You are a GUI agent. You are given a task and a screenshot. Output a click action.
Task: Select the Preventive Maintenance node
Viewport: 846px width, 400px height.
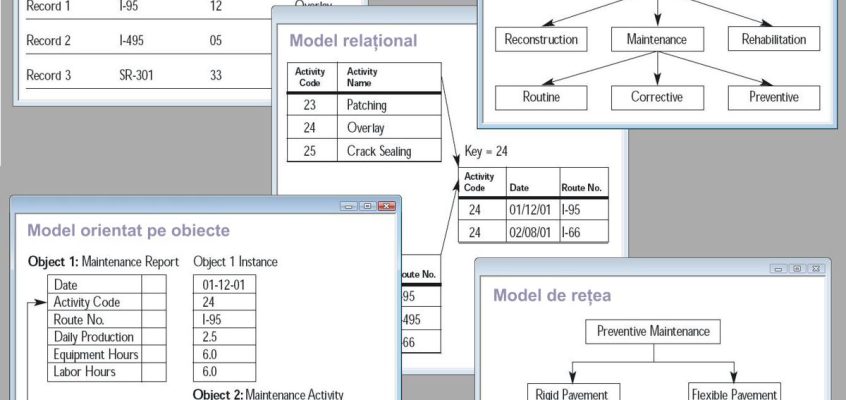(653, 331)
